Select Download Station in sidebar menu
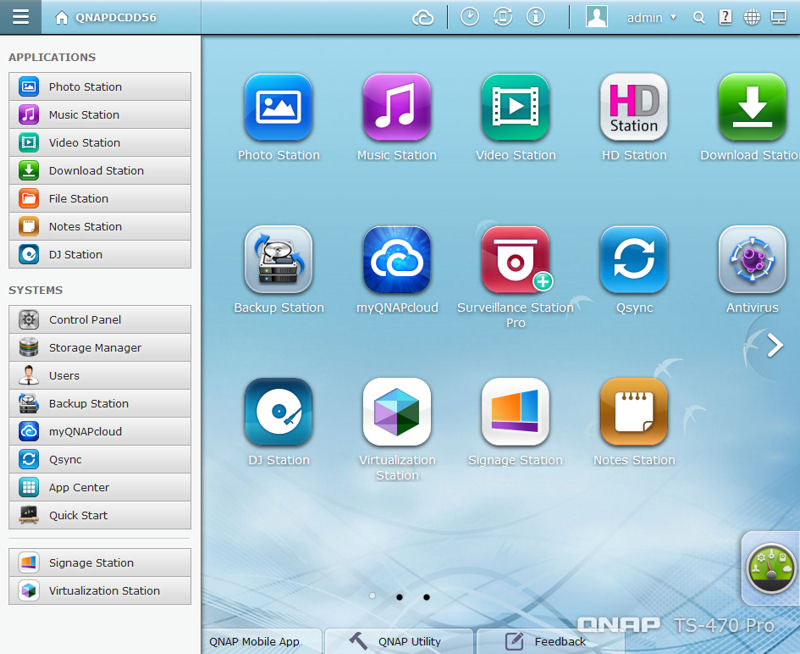The height and width of the screenshot is (654, 800). 99,170
